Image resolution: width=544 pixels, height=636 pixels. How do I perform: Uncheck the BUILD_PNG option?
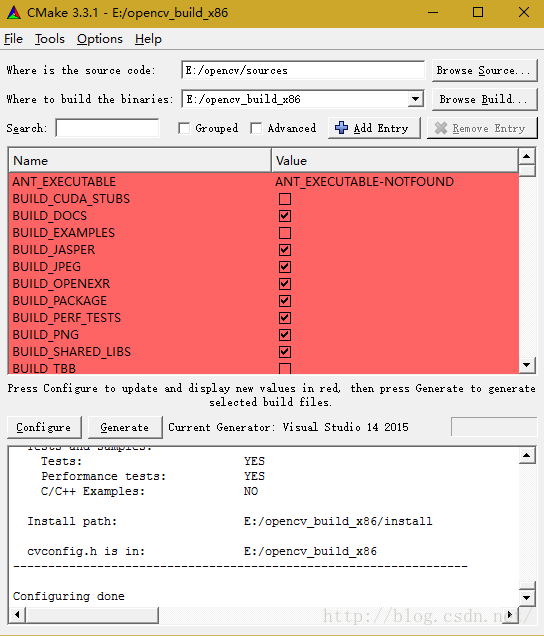285,335
